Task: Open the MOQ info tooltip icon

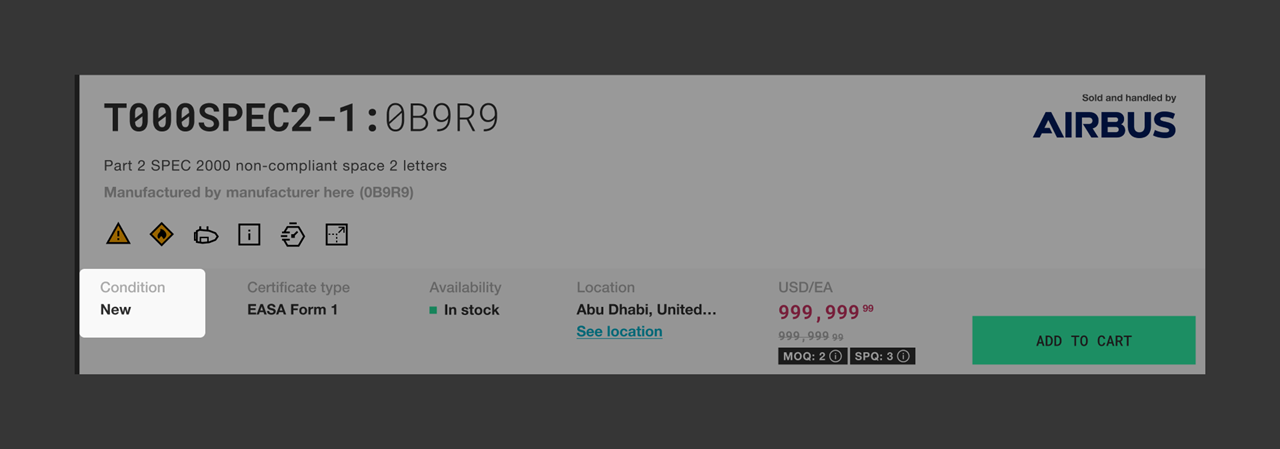Action: pyautogui.click(x=835, y=356)
